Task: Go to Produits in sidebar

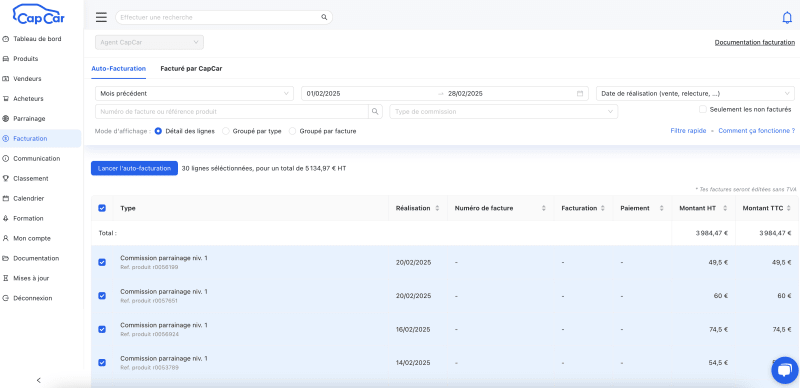Action: [x=26, y=59]
